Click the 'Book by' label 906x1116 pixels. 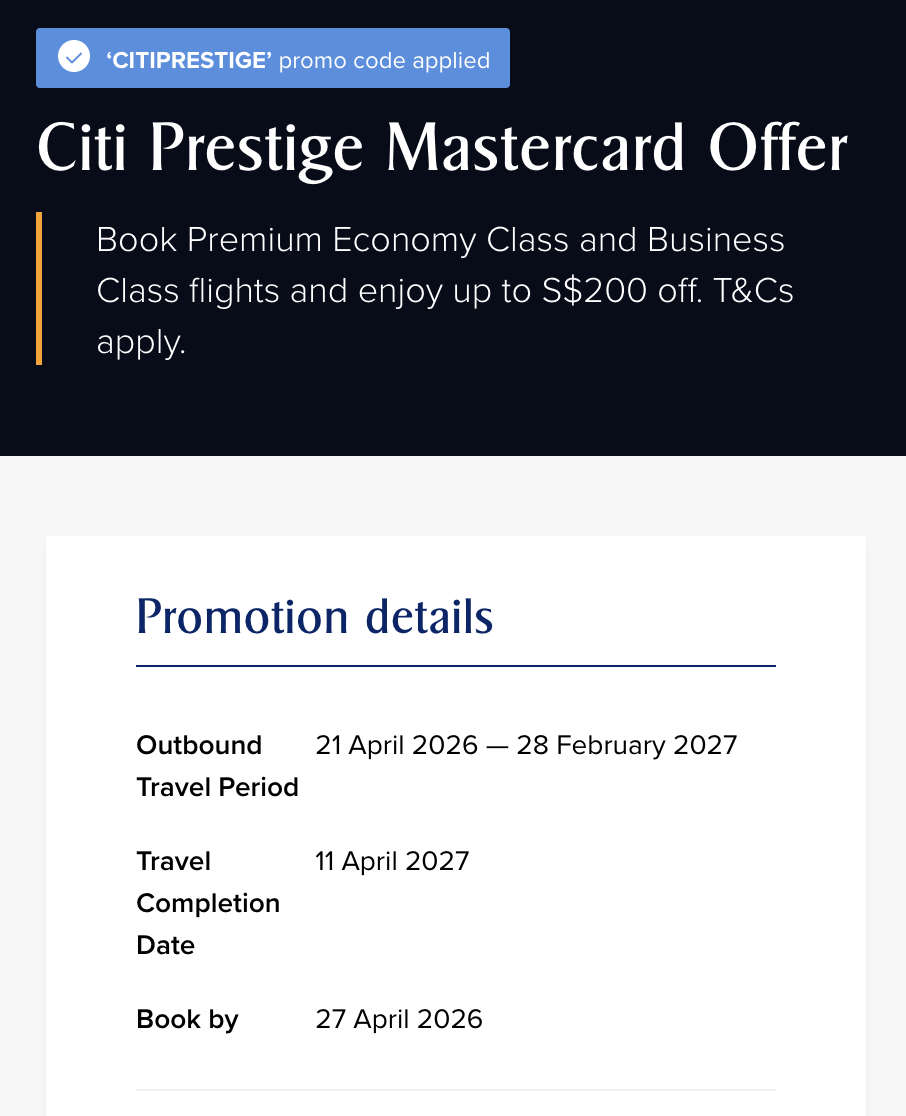(187, 1019)
